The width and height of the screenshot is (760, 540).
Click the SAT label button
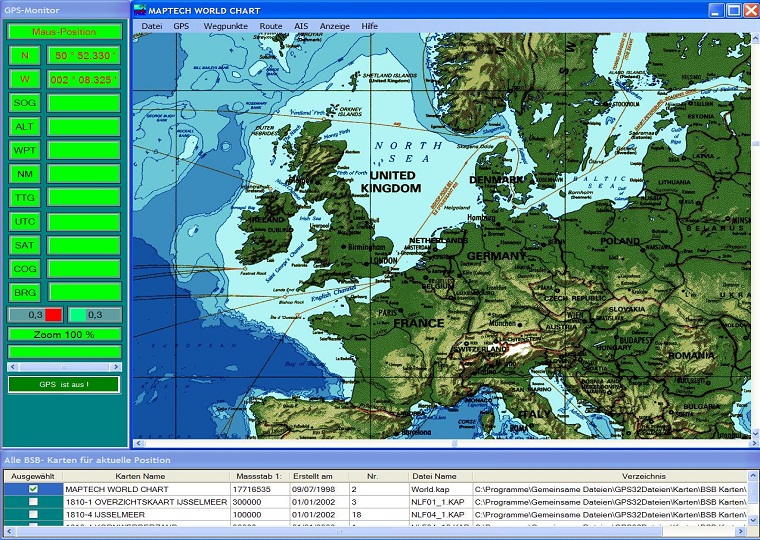[25, 245]
